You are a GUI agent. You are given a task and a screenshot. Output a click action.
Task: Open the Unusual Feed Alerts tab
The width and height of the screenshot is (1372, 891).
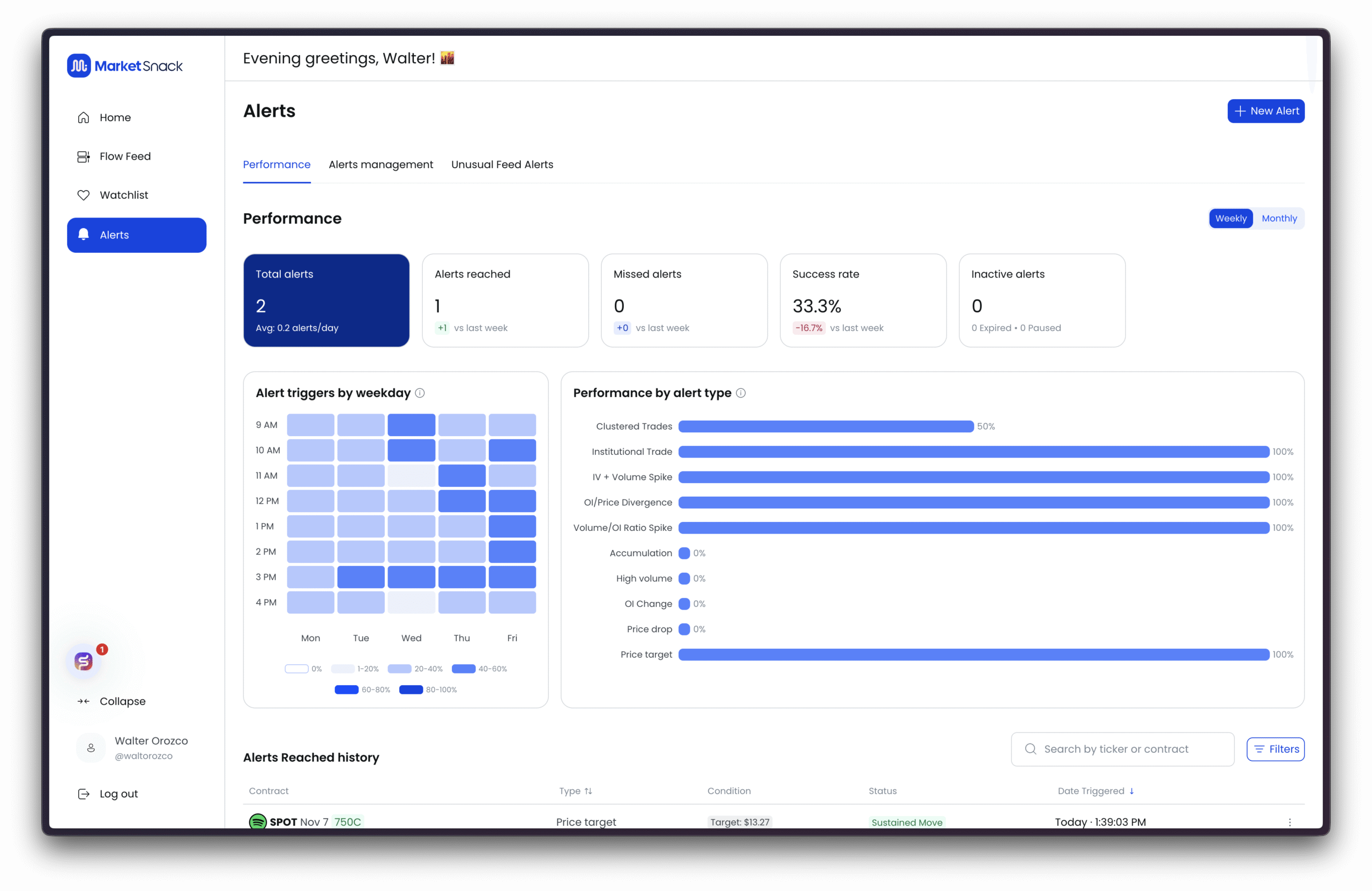click(502, 164)
